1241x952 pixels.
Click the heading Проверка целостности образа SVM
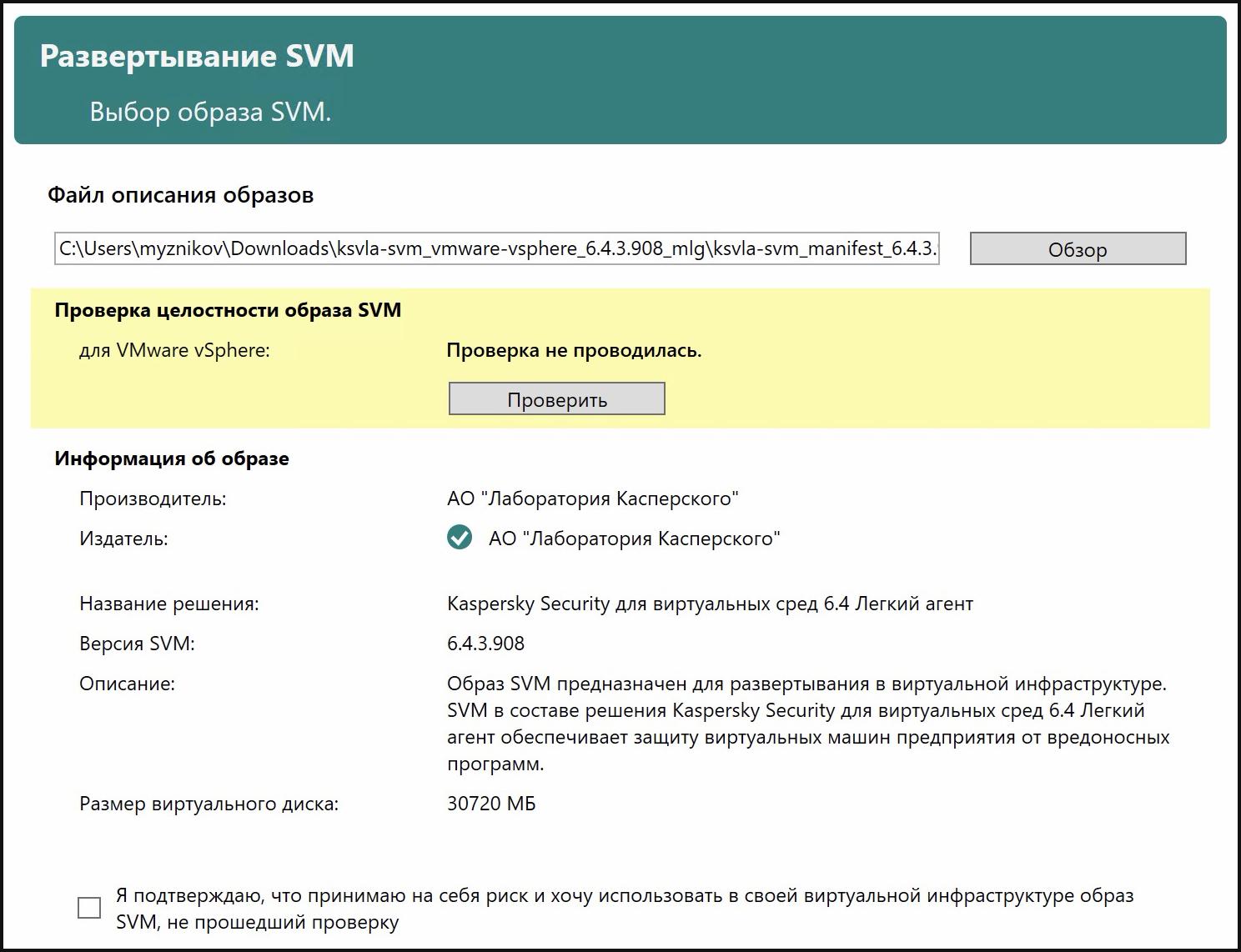click(x=228, y=310)
